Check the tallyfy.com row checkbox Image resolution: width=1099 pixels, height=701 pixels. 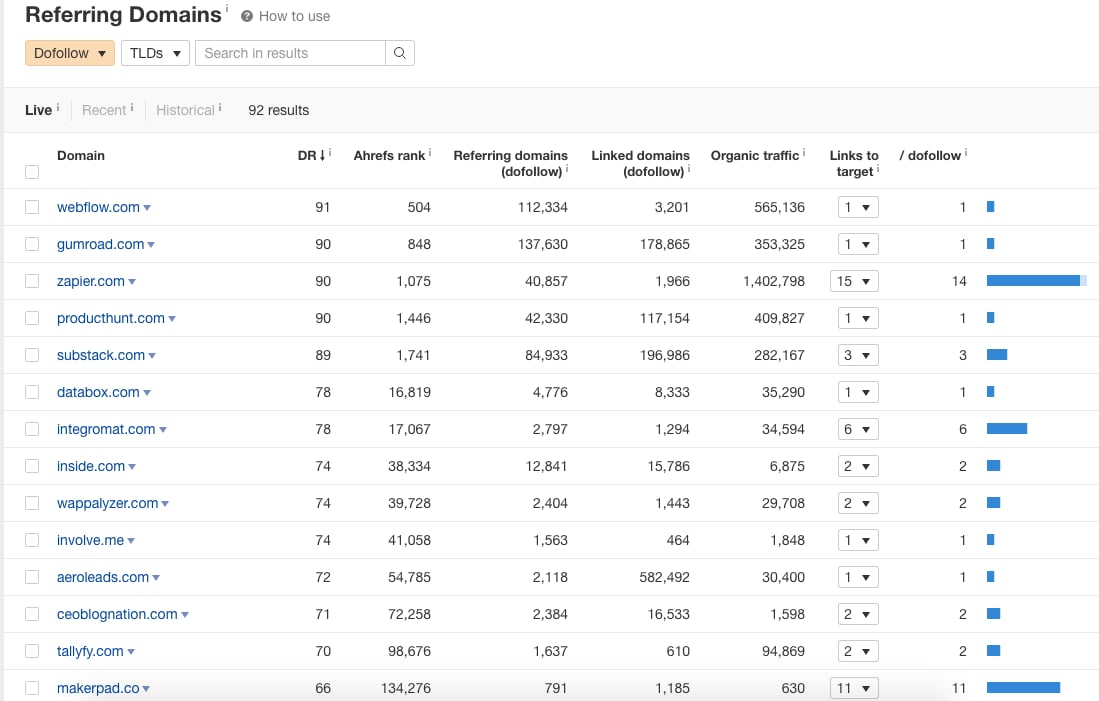coord(32,651)
